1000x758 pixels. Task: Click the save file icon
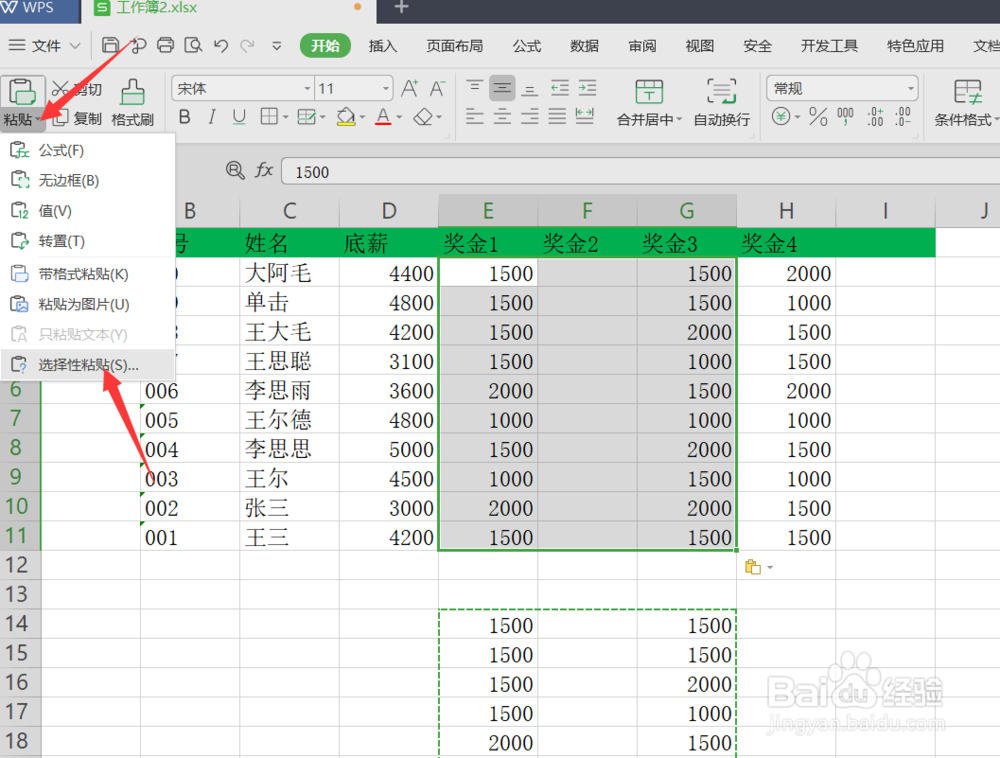(110, 45)
